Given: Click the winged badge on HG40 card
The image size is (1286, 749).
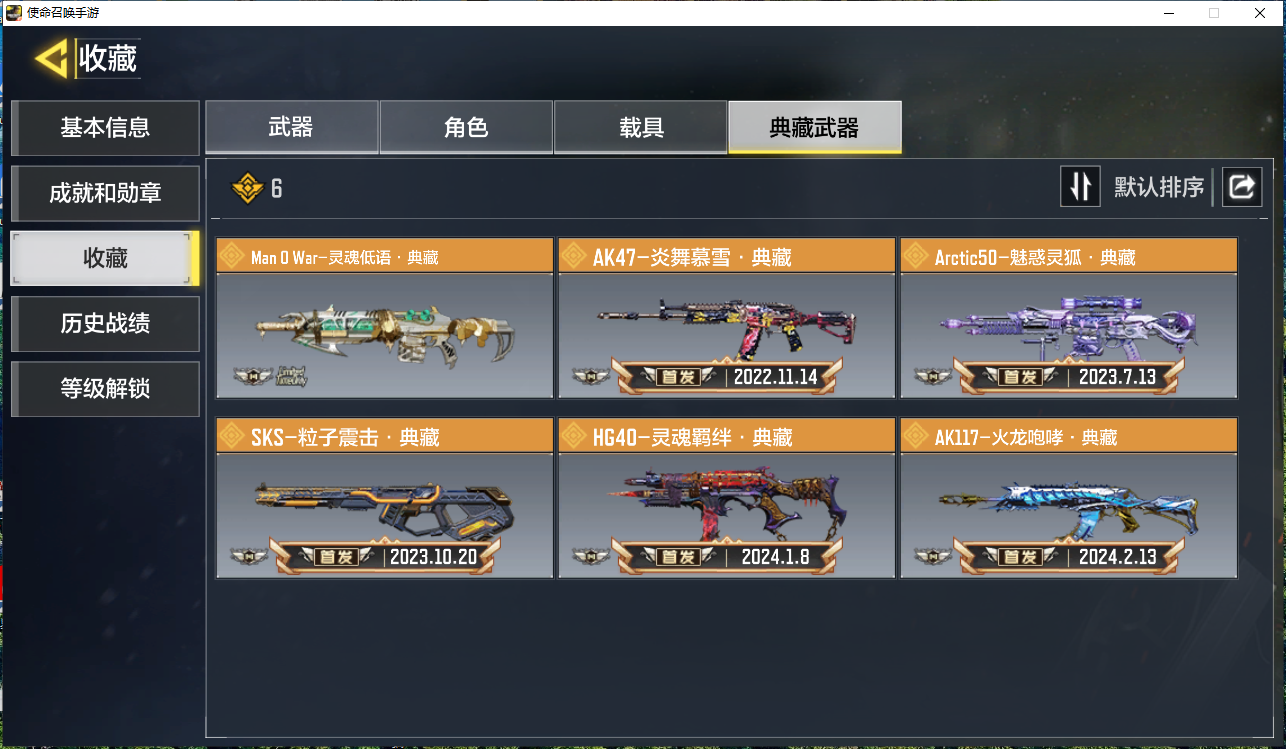Looking at the screenshot, I should 592,556.
